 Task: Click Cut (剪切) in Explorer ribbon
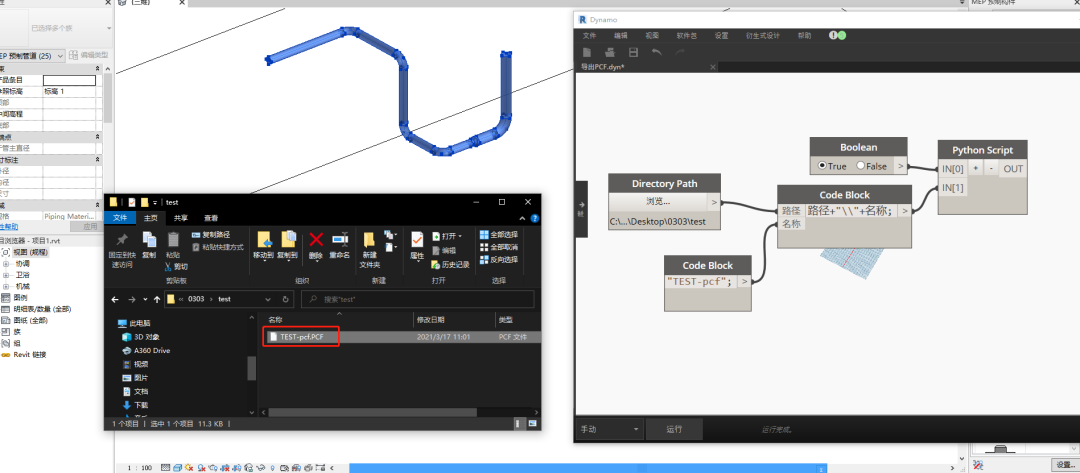(x=176, y=266)
